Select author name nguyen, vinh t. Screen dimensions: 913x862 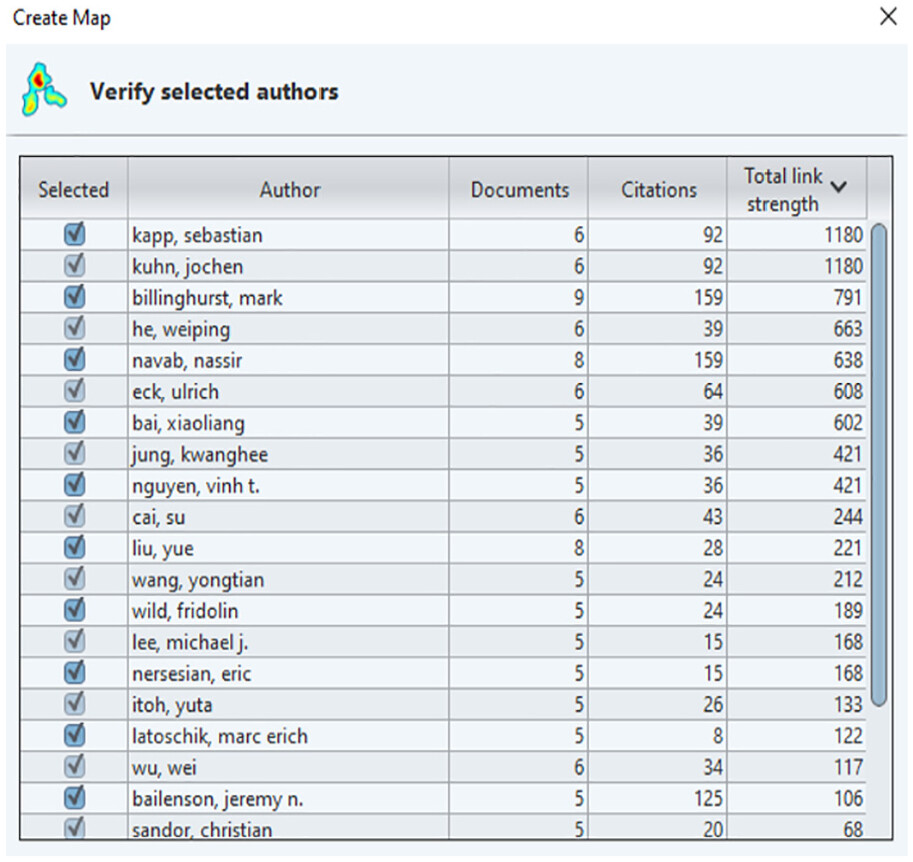(196, 486)
